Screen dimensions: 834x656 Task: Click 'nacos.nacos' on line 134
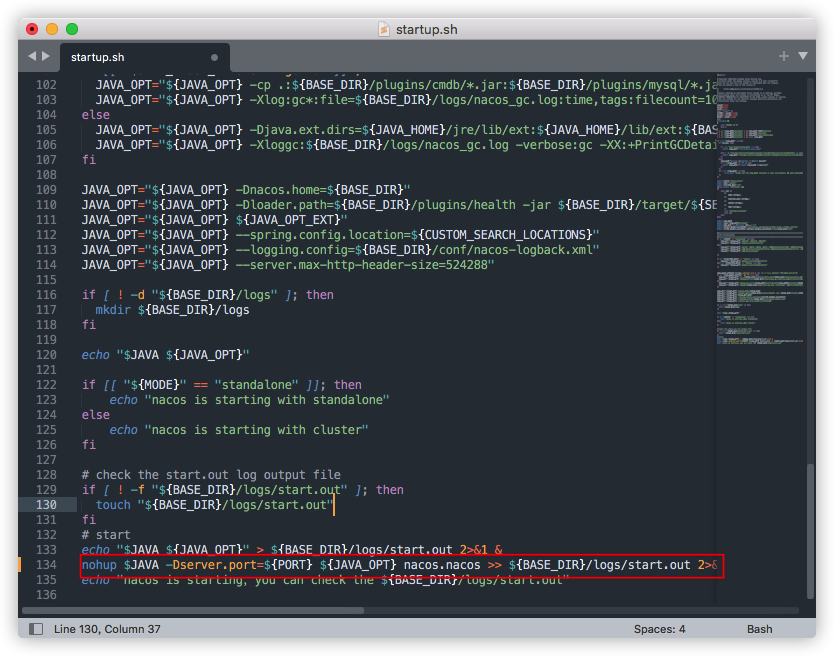pyautogui.click(x=442, y=564)
